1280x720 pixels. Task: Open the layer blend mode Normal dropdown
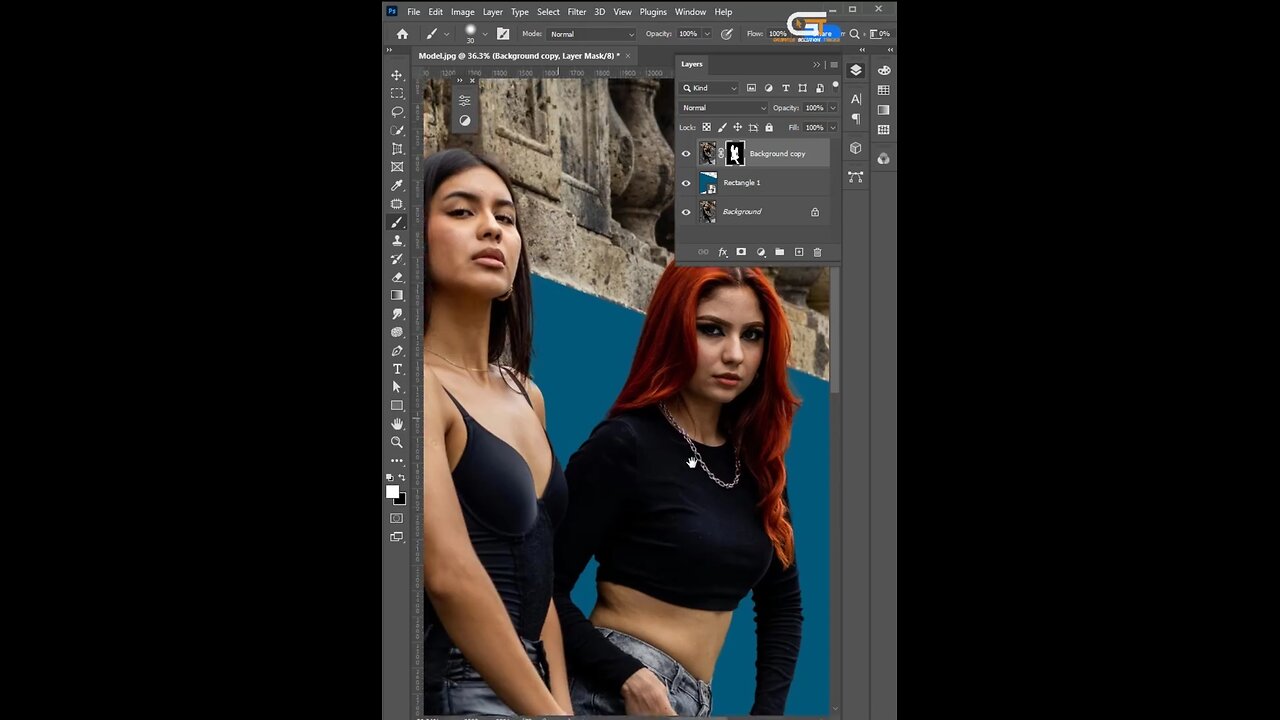pos(724,108)
